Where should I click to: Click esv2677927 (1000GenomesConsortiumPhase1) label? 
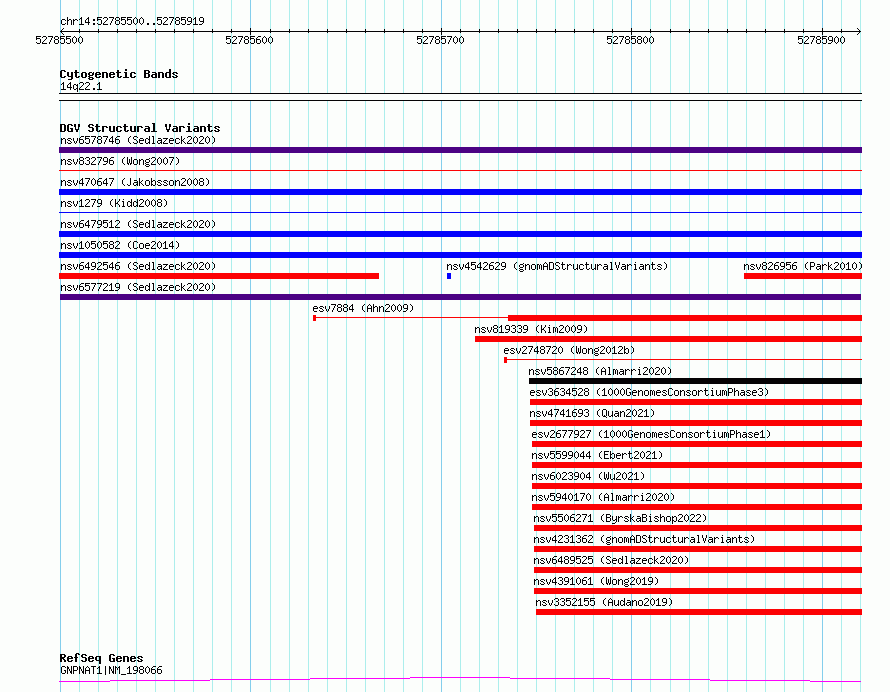click(652, 434)
